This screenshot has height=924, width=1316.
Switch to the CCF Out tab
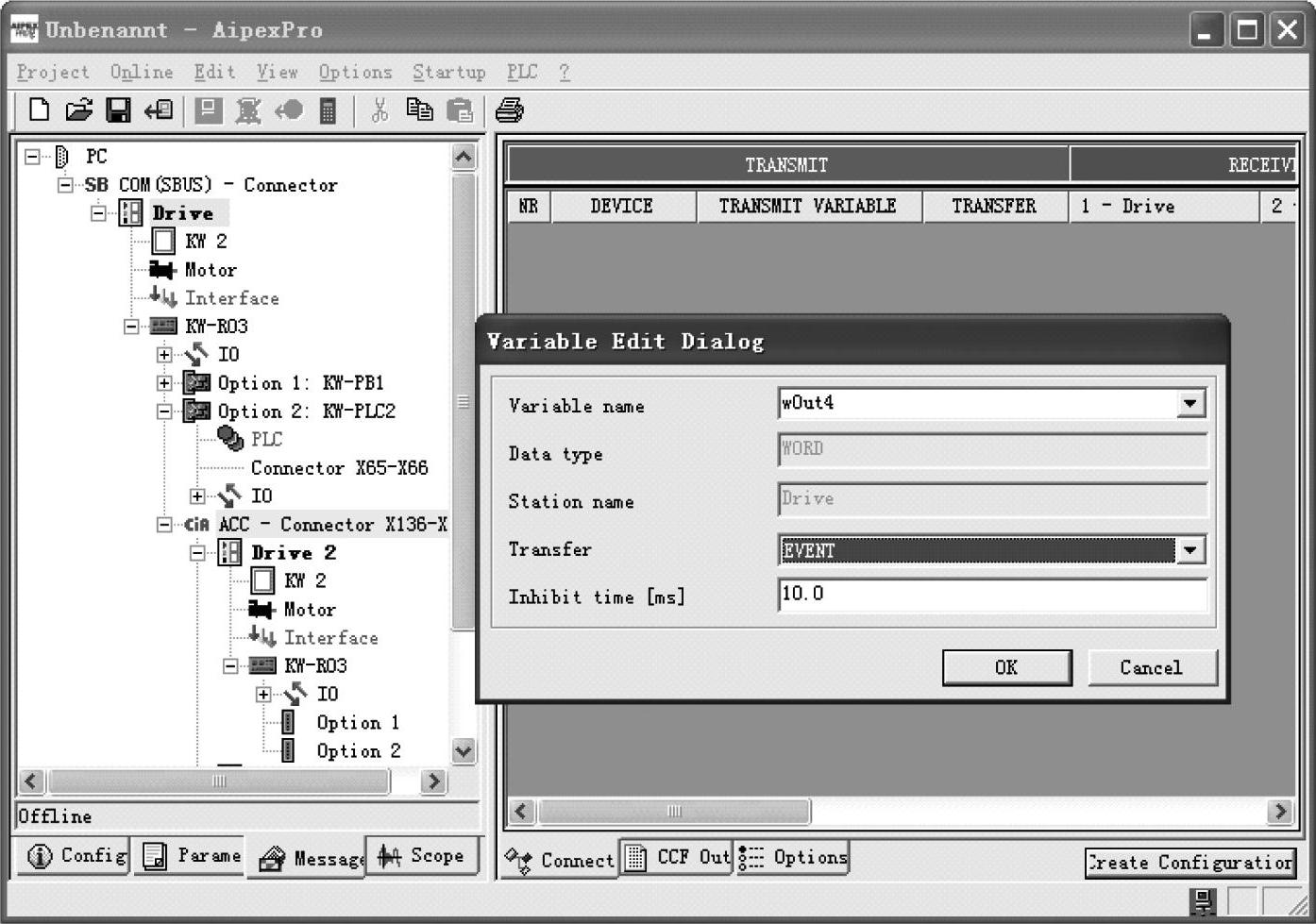click(x=676, y=858)
